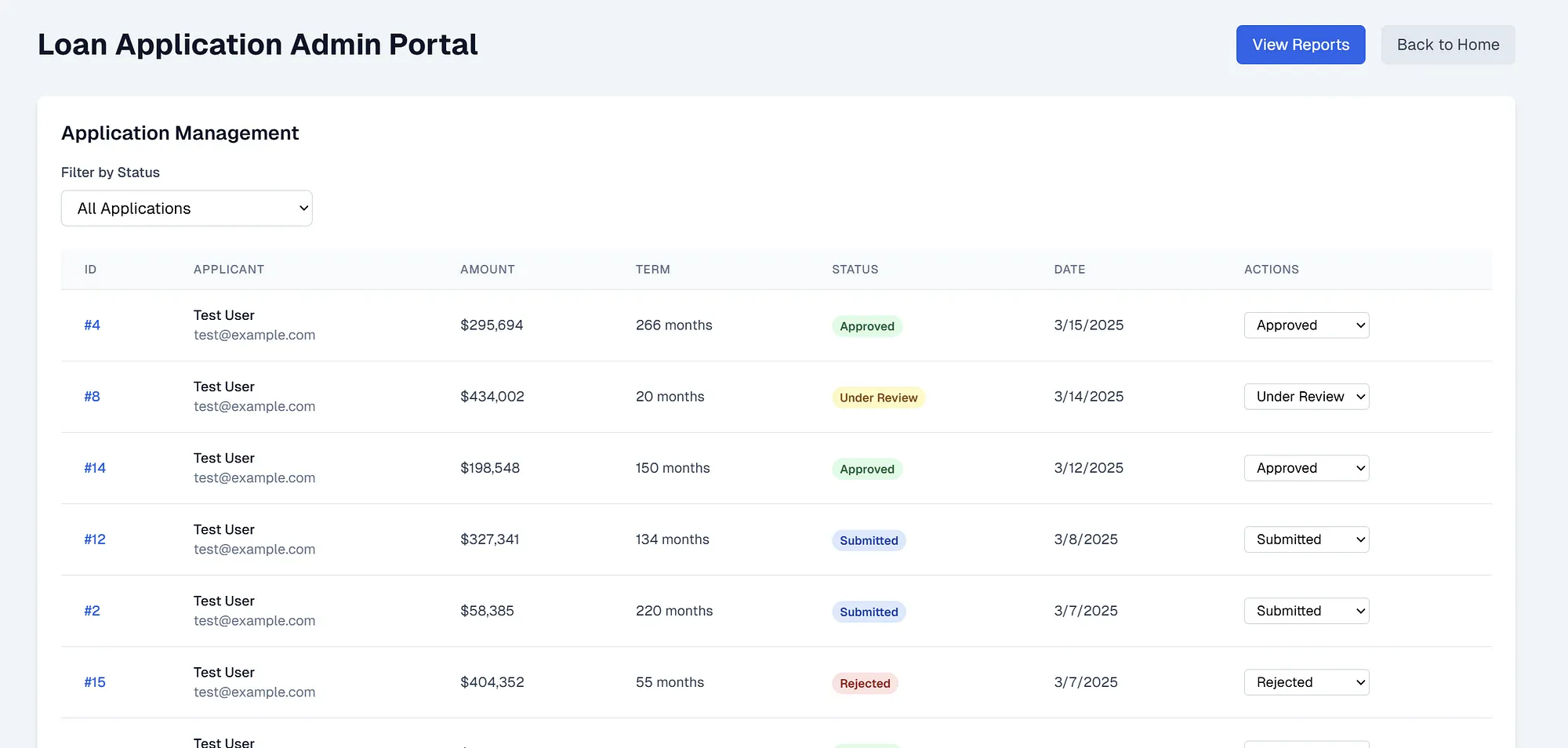Select application ID #12
The height and width of the screenshot is (748, 1568).
click(x=94, y=539)
